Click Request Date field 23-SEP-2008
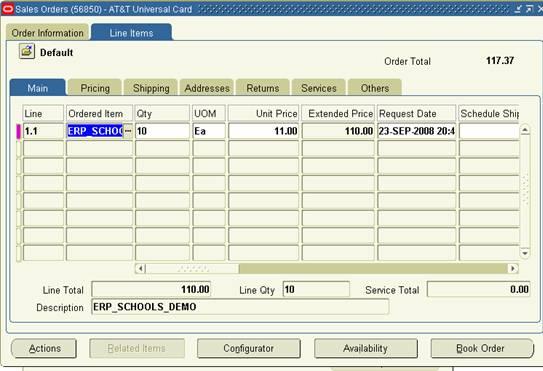Image resolution: width=543 pixels, height=371 pixels. click(417, 131)
